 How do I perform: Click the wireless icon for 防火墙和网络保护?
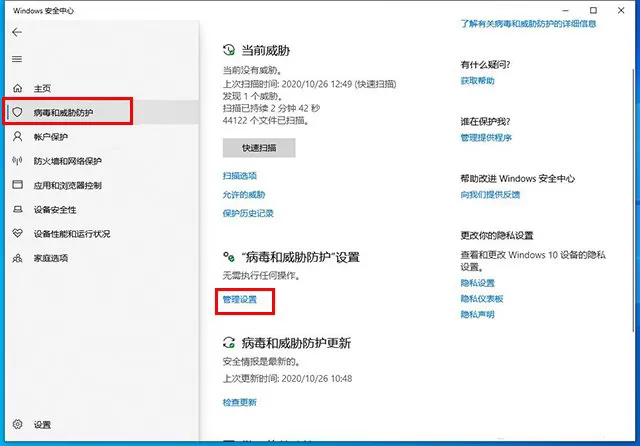click(x=18, y=161)
